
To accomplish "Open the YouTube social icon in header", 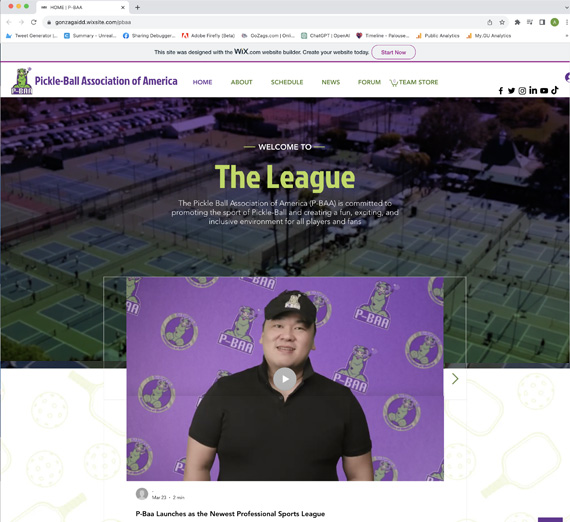I will pos(544,91).
